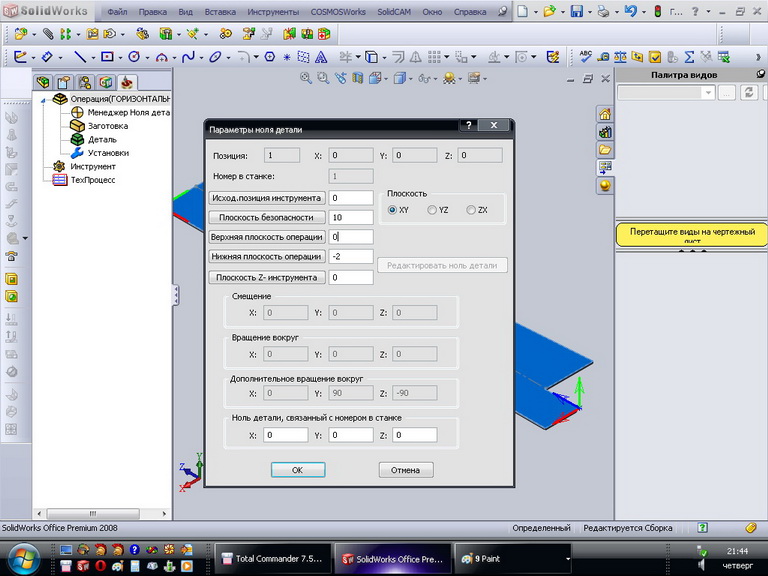Collapse the Операция tree node

43,100
